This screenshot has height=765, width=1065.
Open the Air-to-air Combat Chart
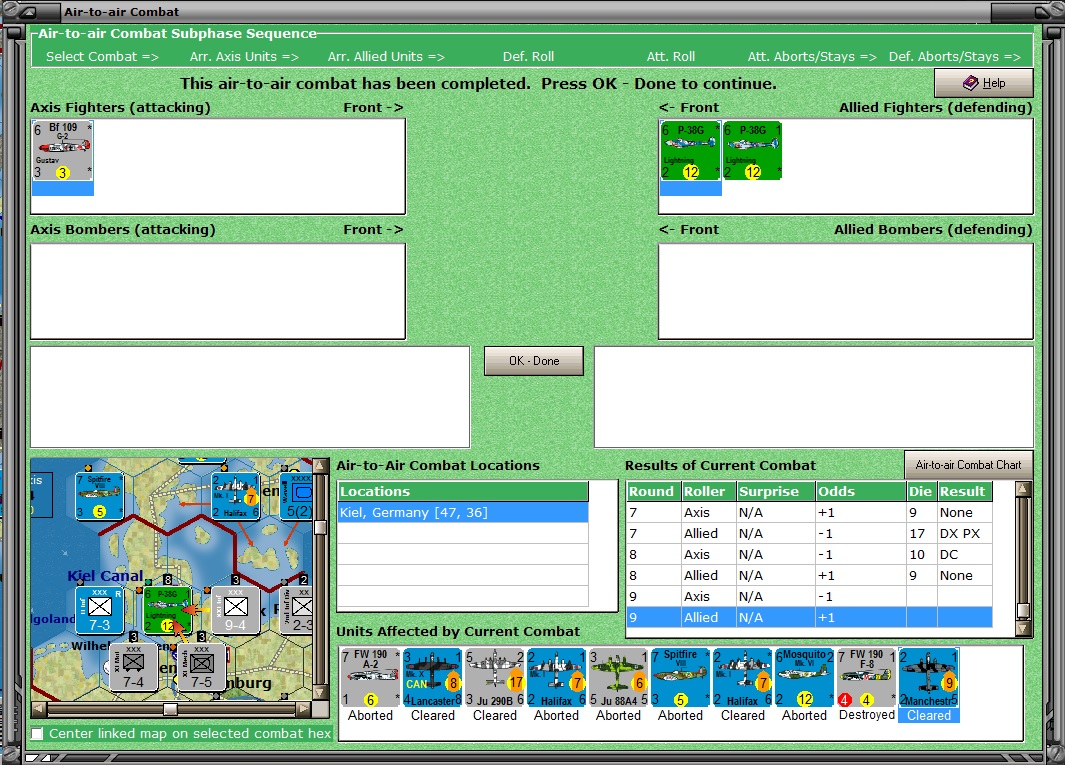969,465
